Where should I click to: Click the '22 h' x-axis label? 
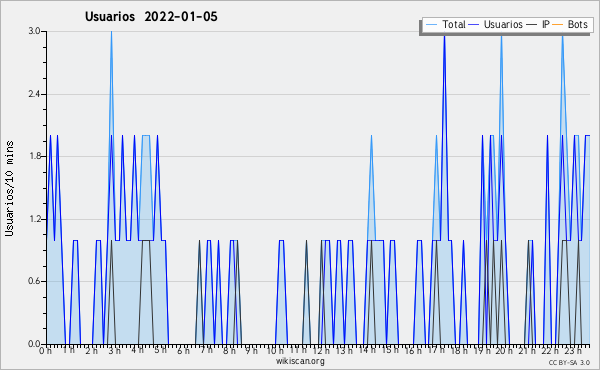(x=550, y=350)
